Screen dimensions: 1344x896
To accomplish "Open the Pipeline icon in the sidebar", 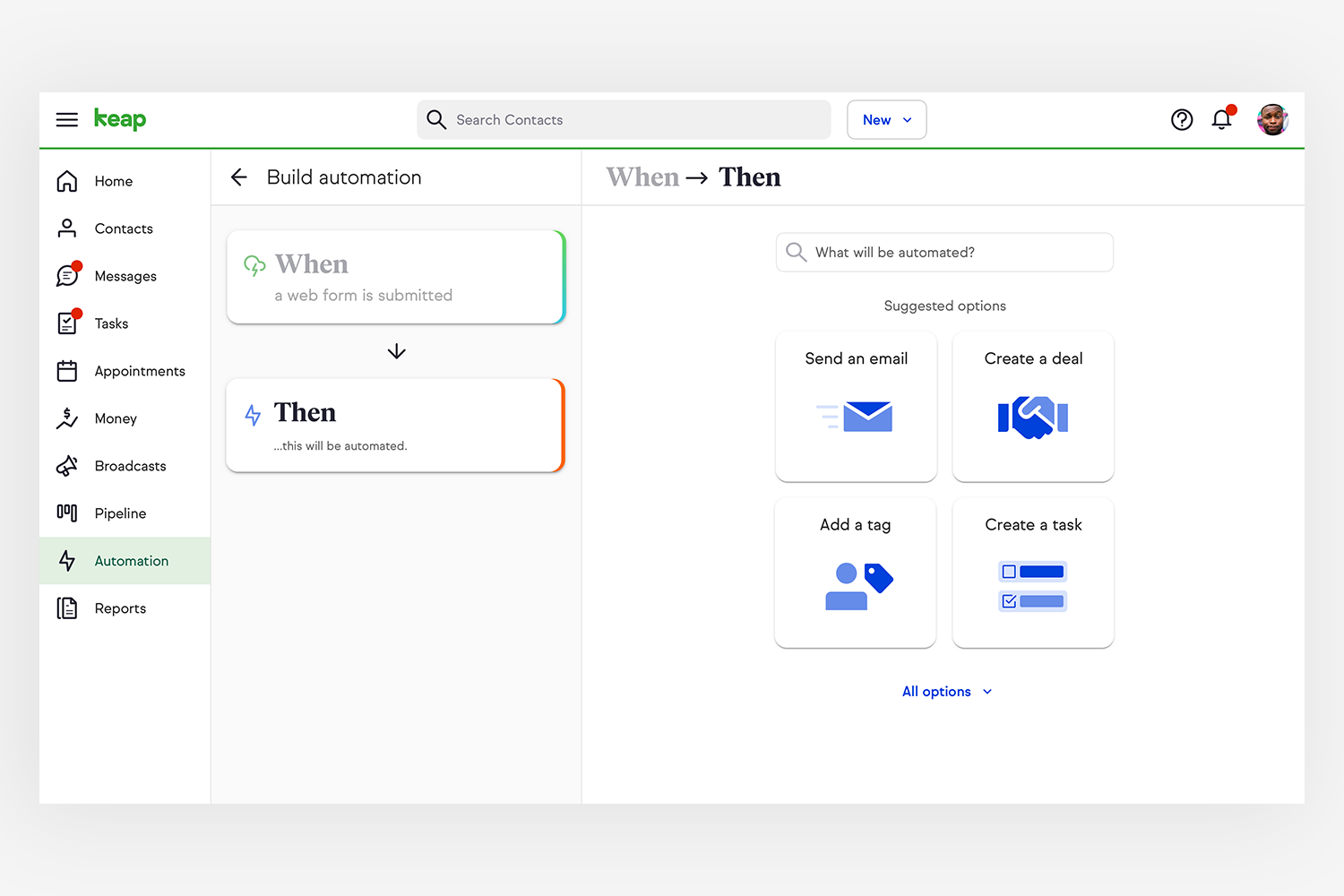I will coord(67,513).
